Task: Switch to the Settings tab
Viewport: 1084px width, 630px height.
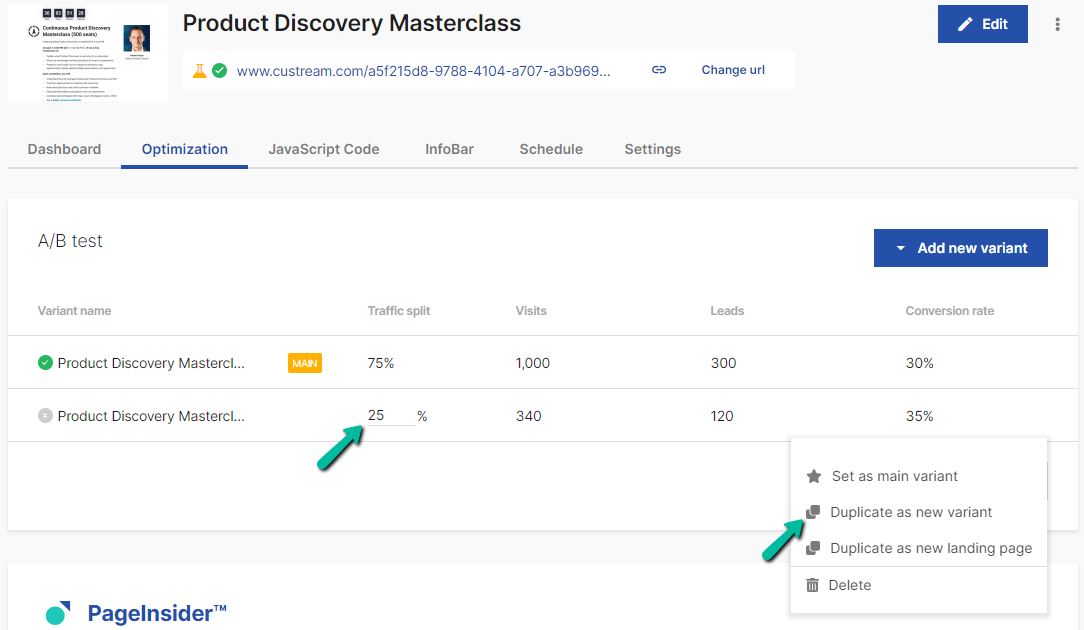Action: pos(653,149)
